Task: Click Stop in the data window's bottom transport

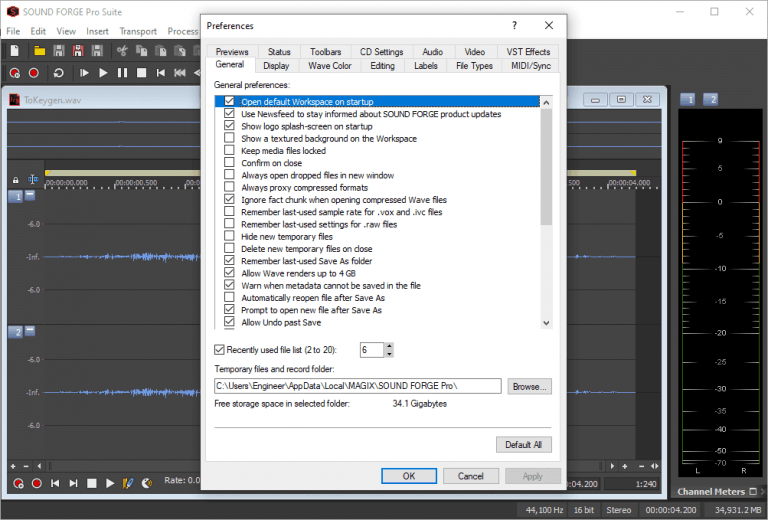Action: pyautogui.click(x=92, y=483)
